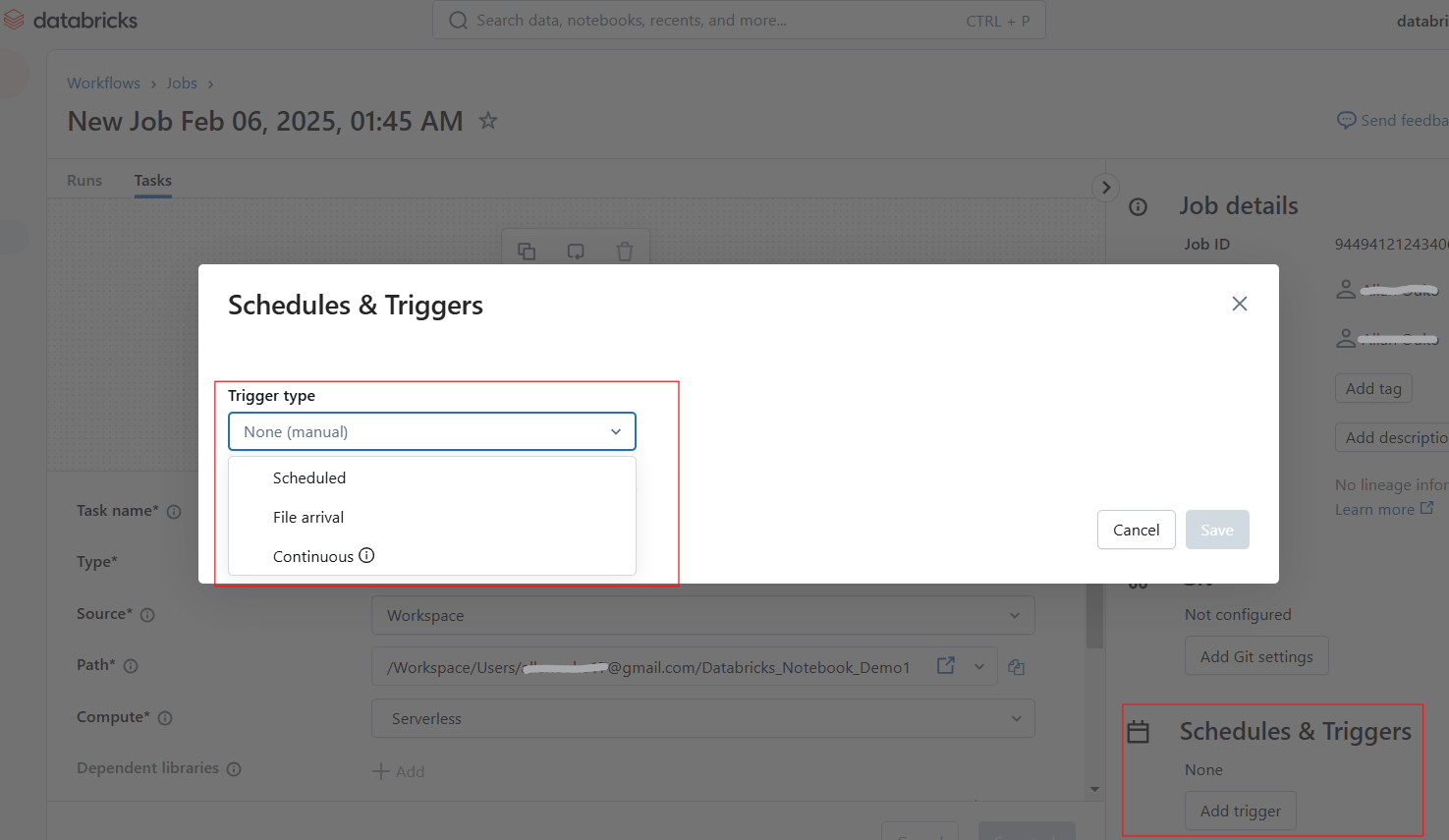The image size is (1449, 840).
Task: Click the Add trigger button
Action: pos(1241,811)
